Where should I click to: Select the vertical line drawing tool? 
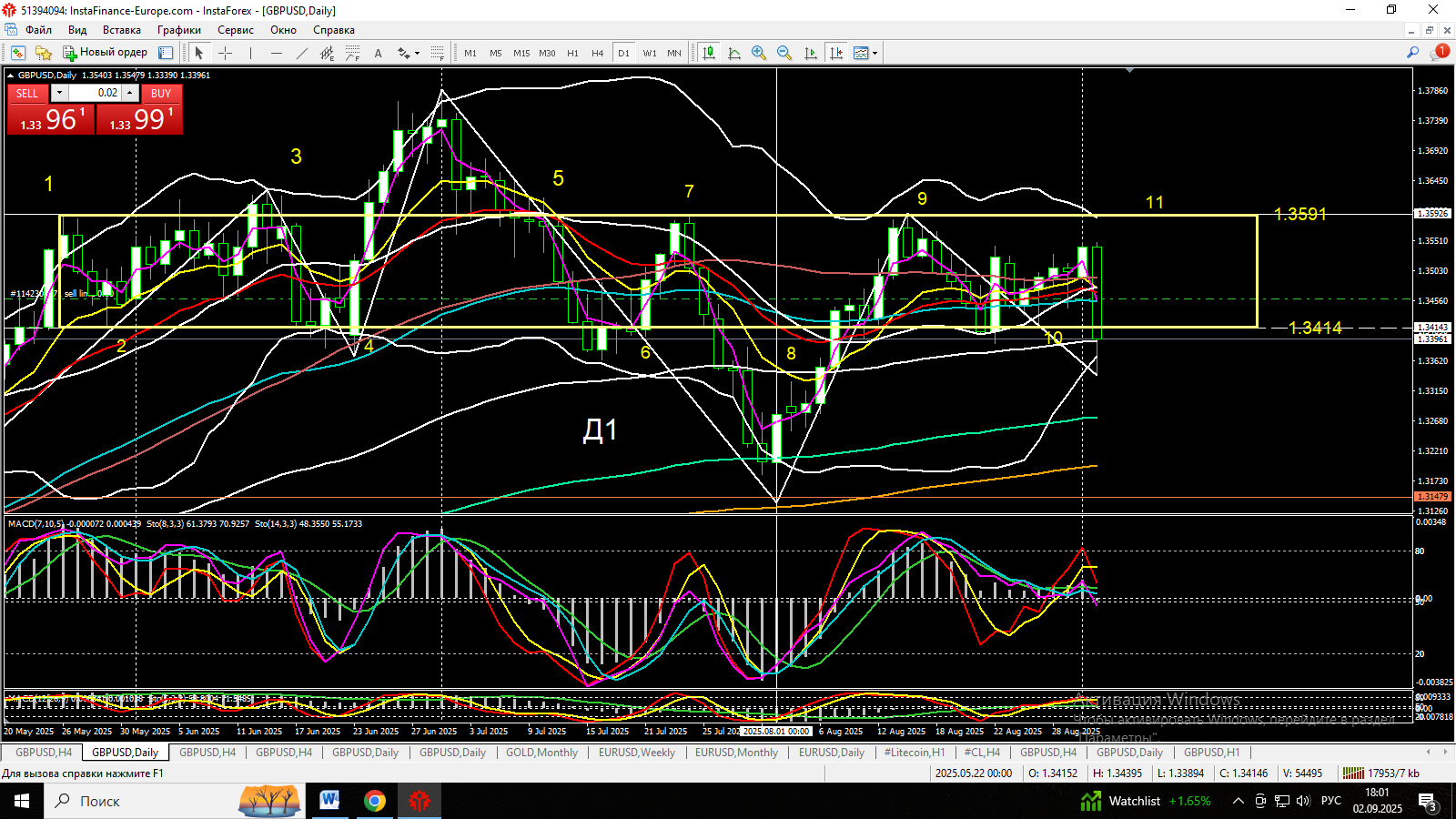coord(250,53)
